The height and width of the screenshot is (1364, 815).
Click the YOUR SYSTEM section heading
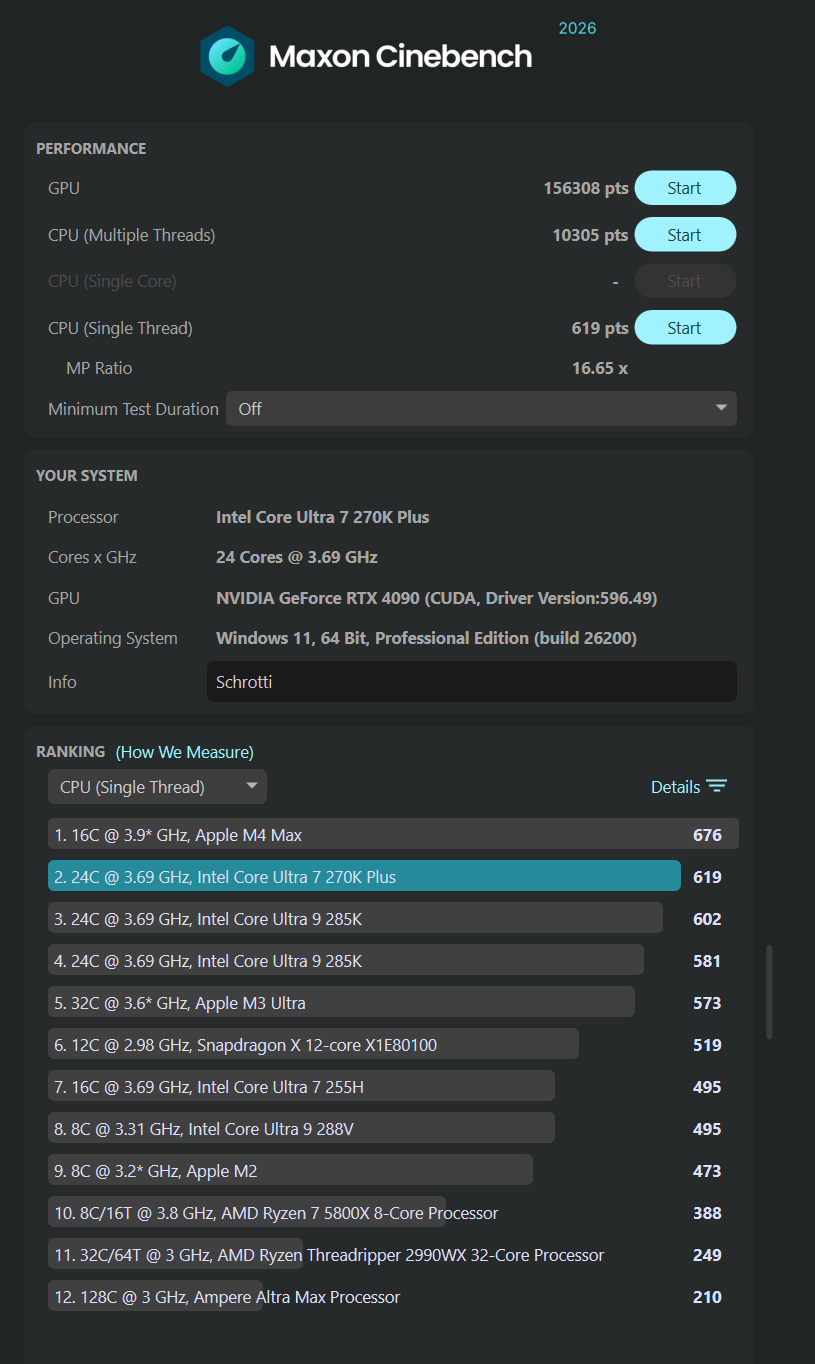pos(87,476)
